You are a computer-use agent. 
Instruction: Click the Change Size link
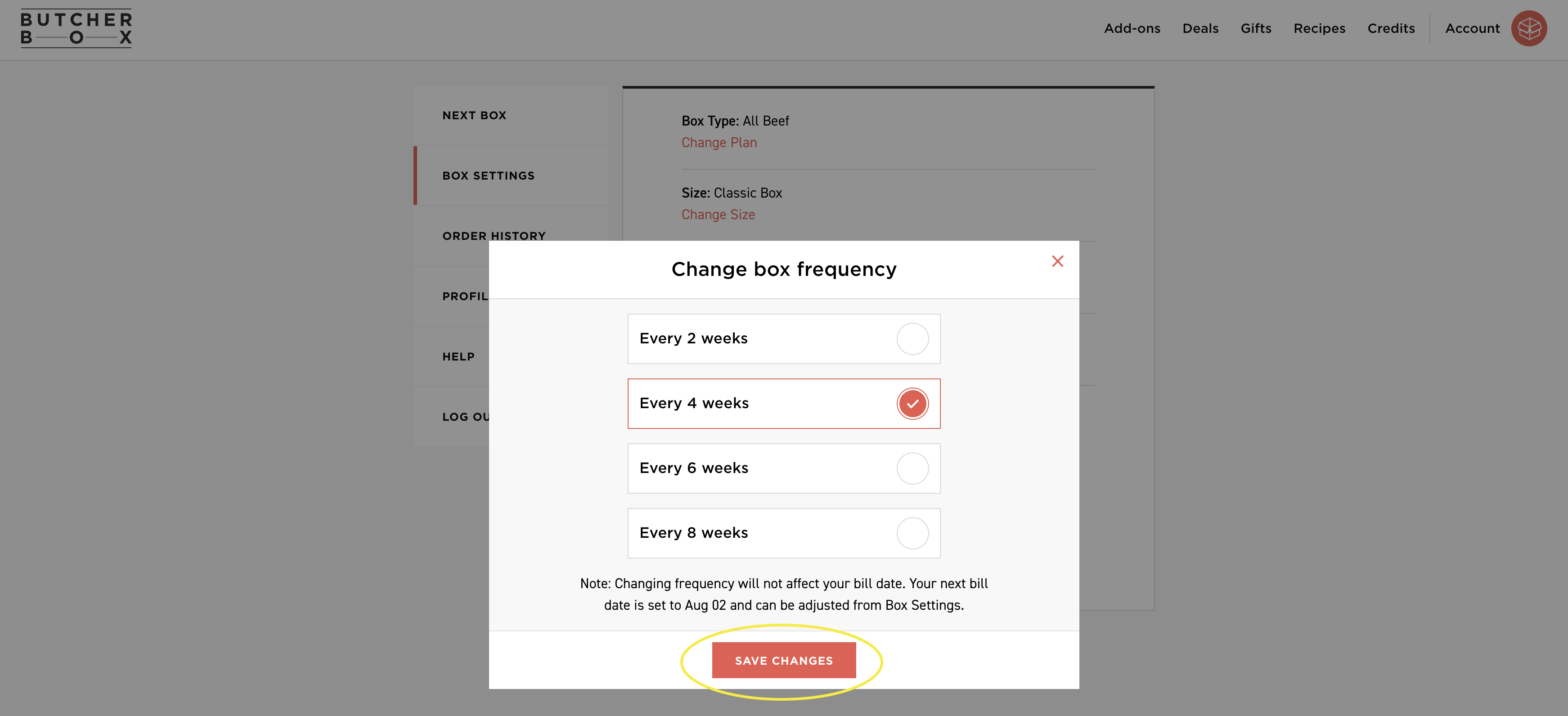coord(718,214)
